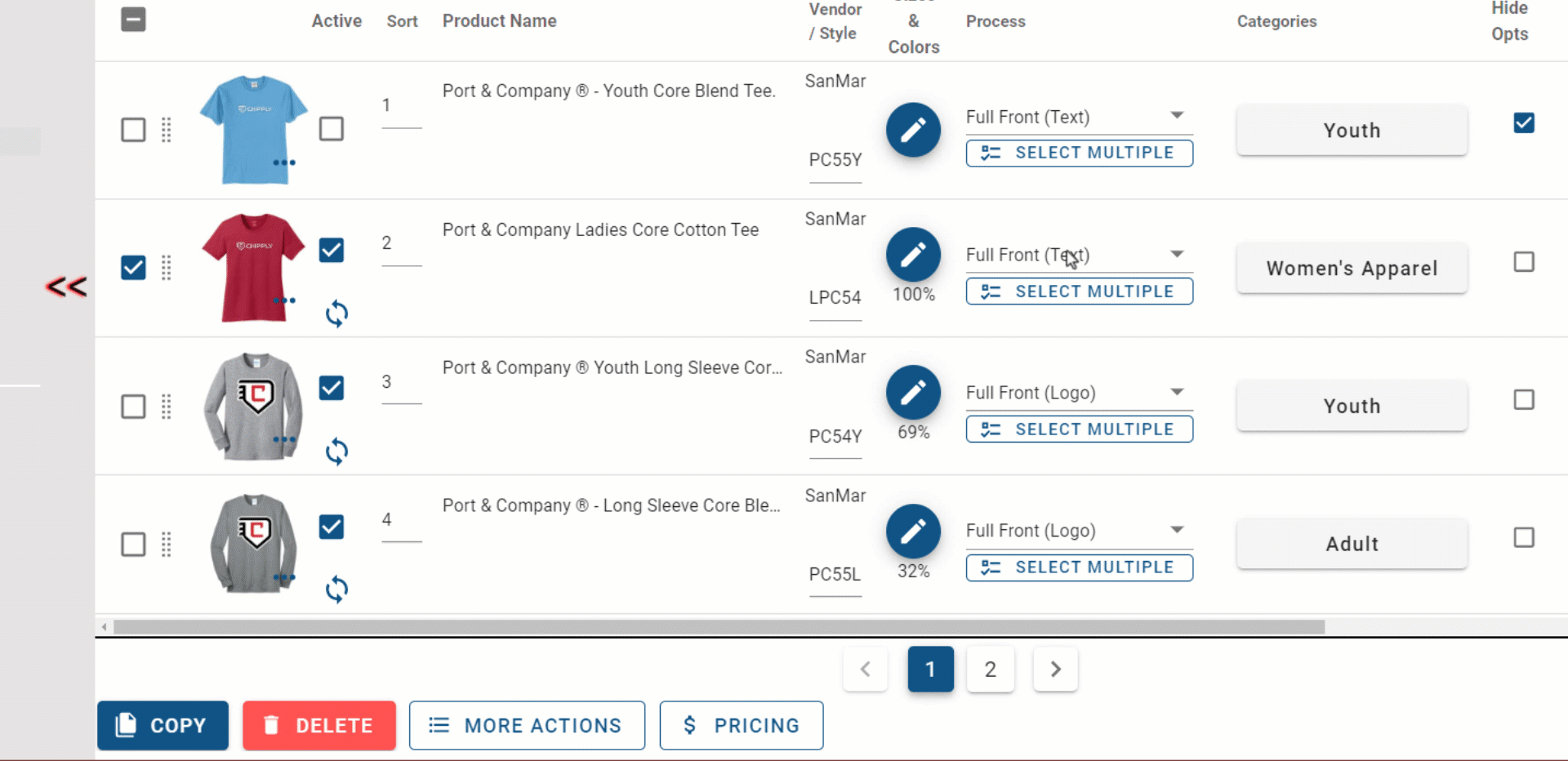
Task: Disable Active for Youth Long Sleeve product
Action: point(332,388)
